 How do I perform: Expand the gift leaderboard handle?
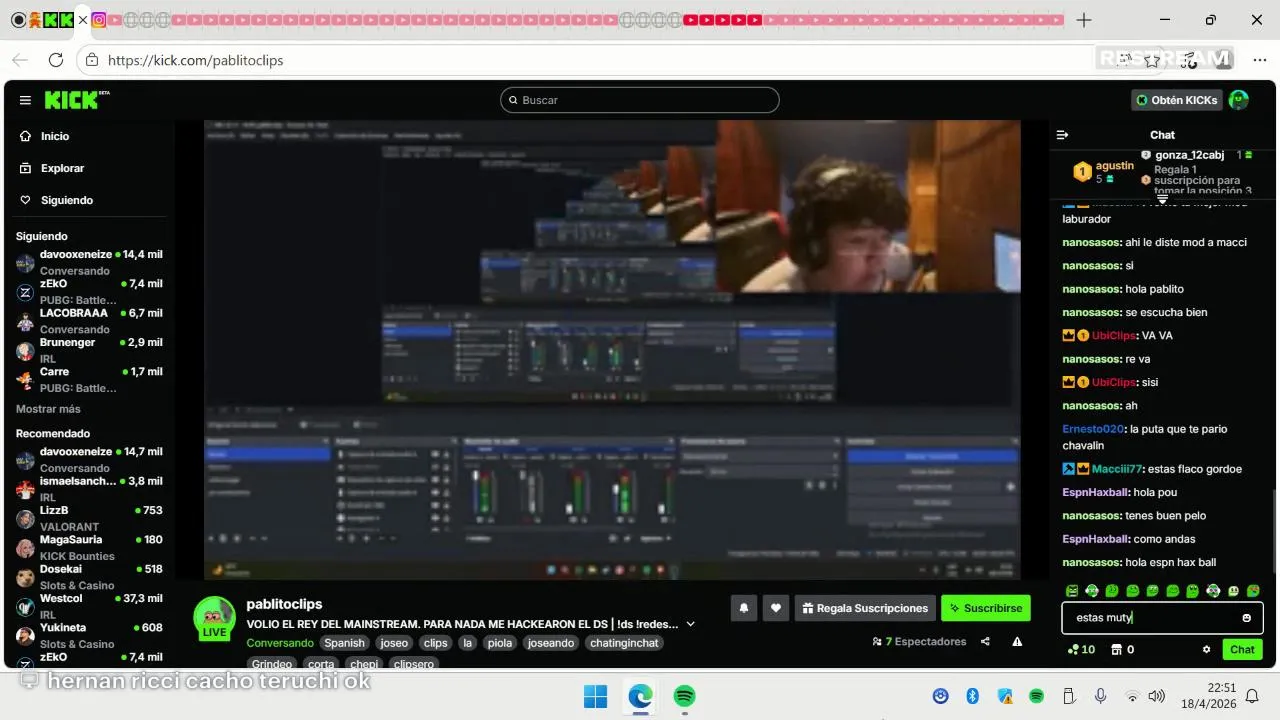click(1162, 200)
